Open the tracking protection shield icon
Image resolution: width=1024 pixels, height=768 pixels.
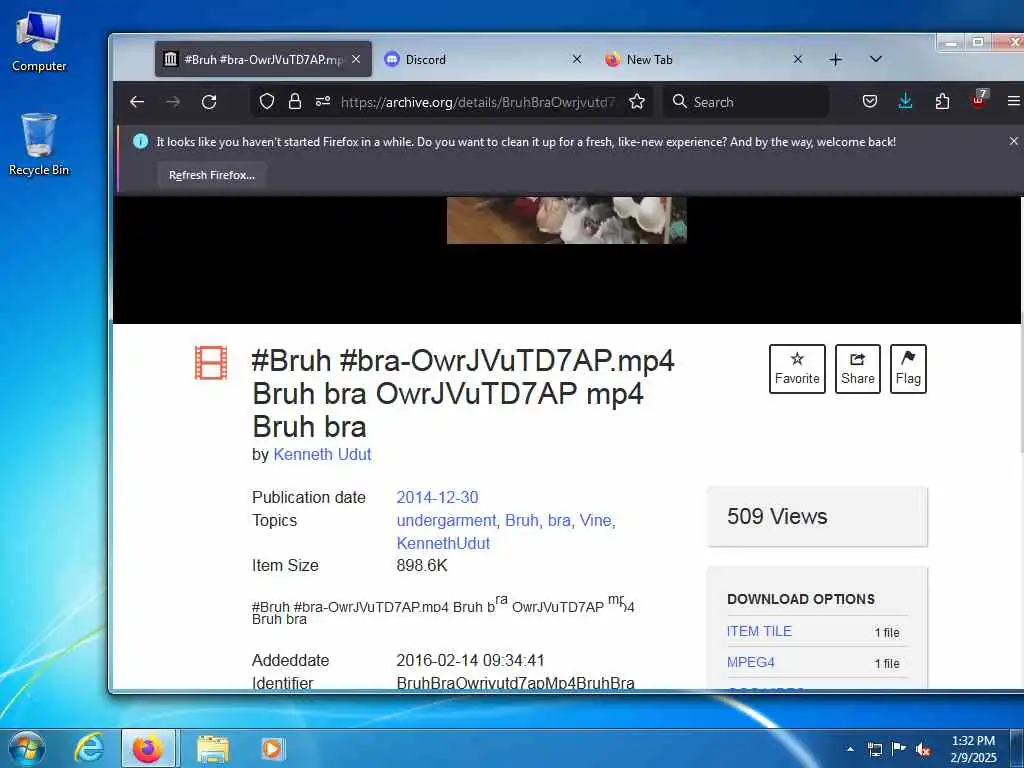pyautogui.click(x=266, y=101)
